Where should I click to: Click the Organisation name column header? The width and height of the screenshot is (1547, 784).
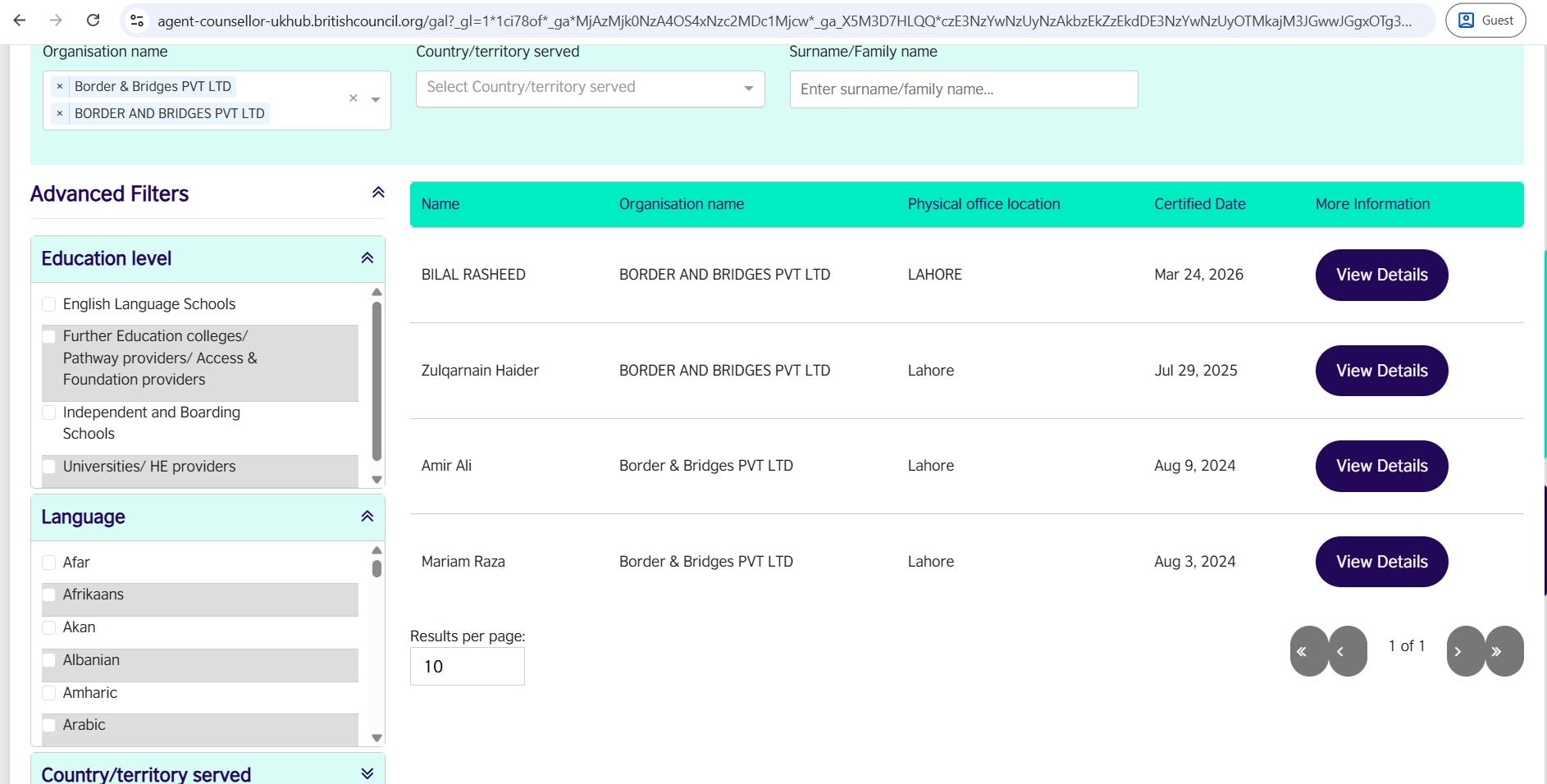tap(682, 204)
